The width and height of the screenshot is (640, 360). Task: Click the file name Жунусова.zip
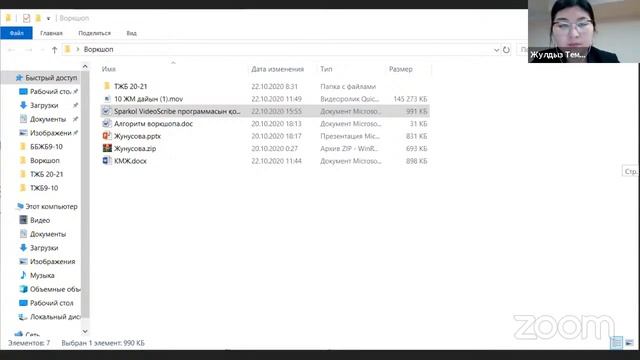(x=135, y=149)
